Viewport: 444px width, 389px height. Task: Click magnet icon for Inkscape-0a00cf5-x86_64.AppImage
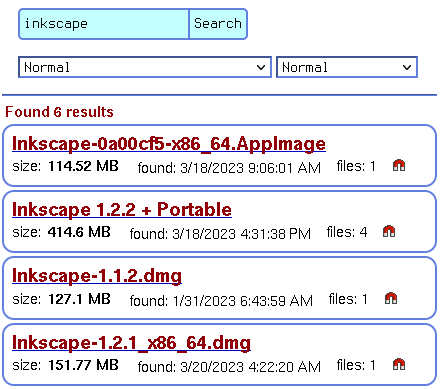[399, 165]
